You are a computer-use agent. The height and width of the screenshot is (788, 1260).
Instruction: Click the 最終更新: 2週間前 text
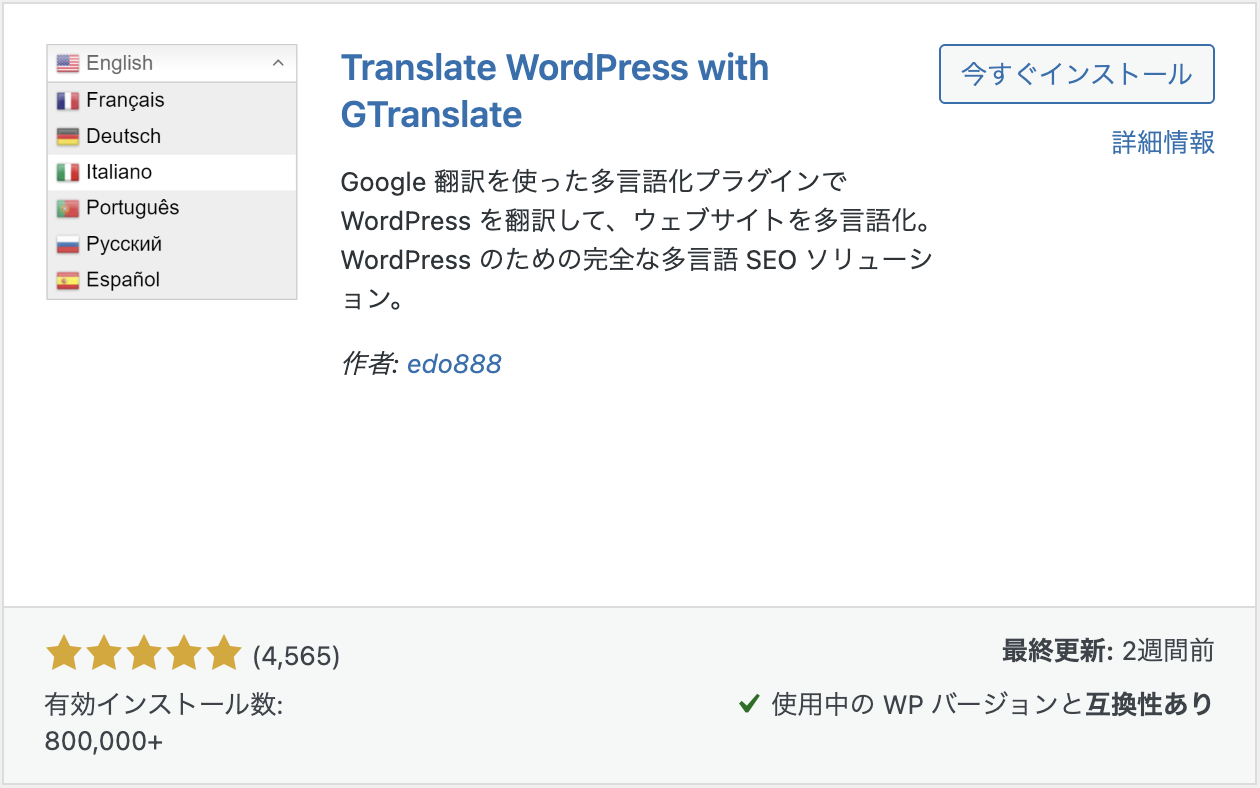pos(1108,652)
